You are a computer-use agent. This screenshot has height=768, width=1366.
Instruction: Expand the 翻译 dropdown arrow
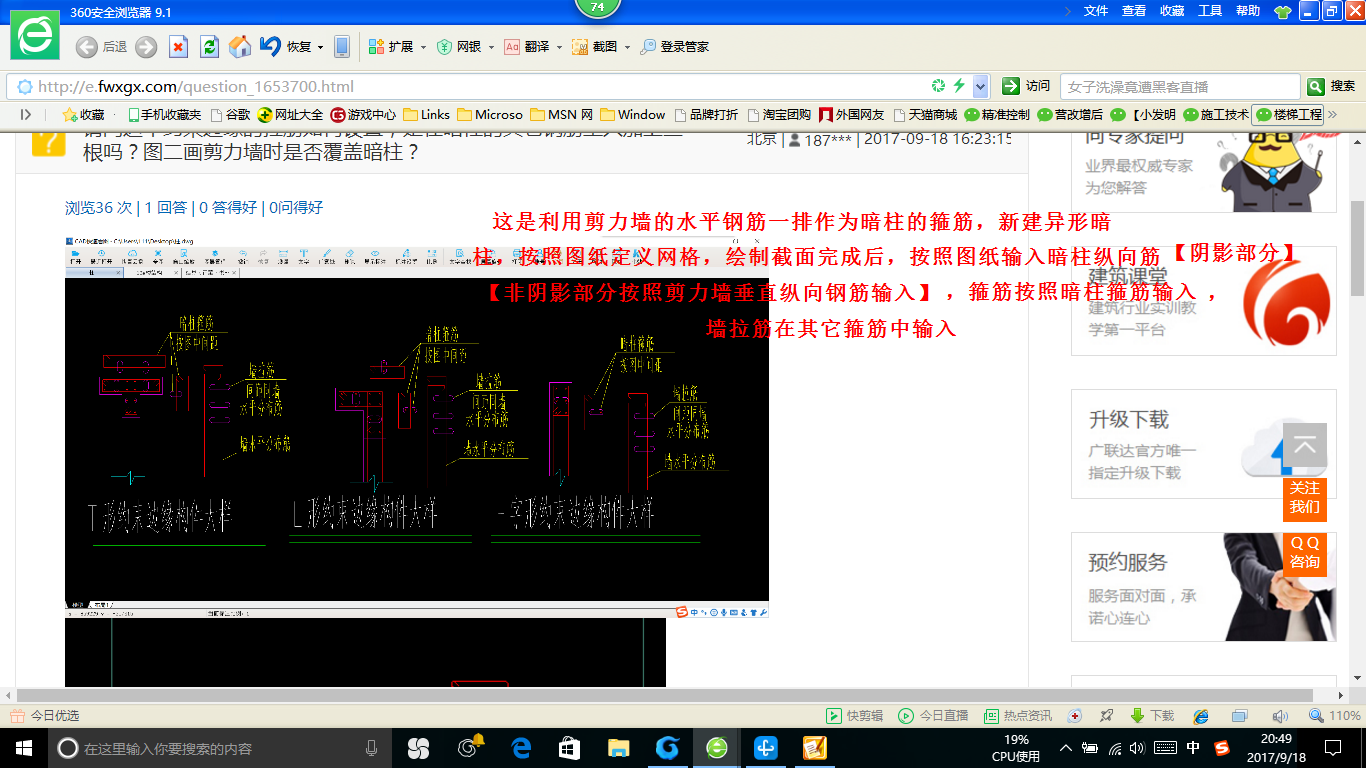click(559, 47)
